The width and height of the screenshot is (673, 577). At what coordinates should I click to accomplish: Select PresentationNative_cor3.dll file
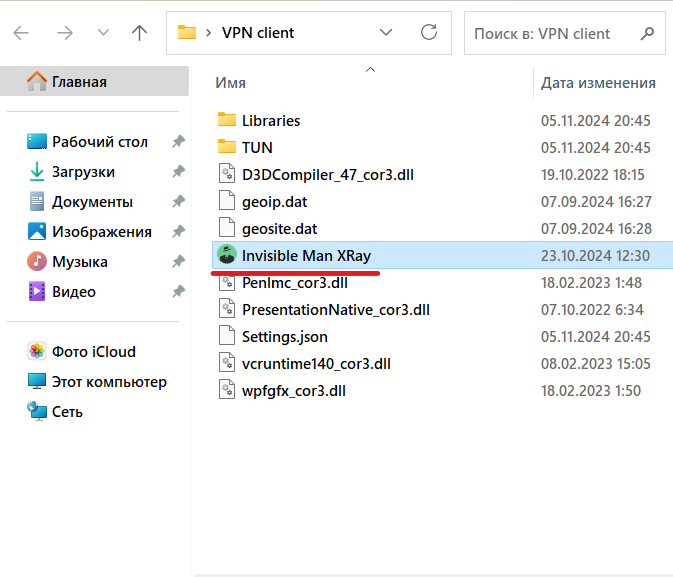coord(336,310)
